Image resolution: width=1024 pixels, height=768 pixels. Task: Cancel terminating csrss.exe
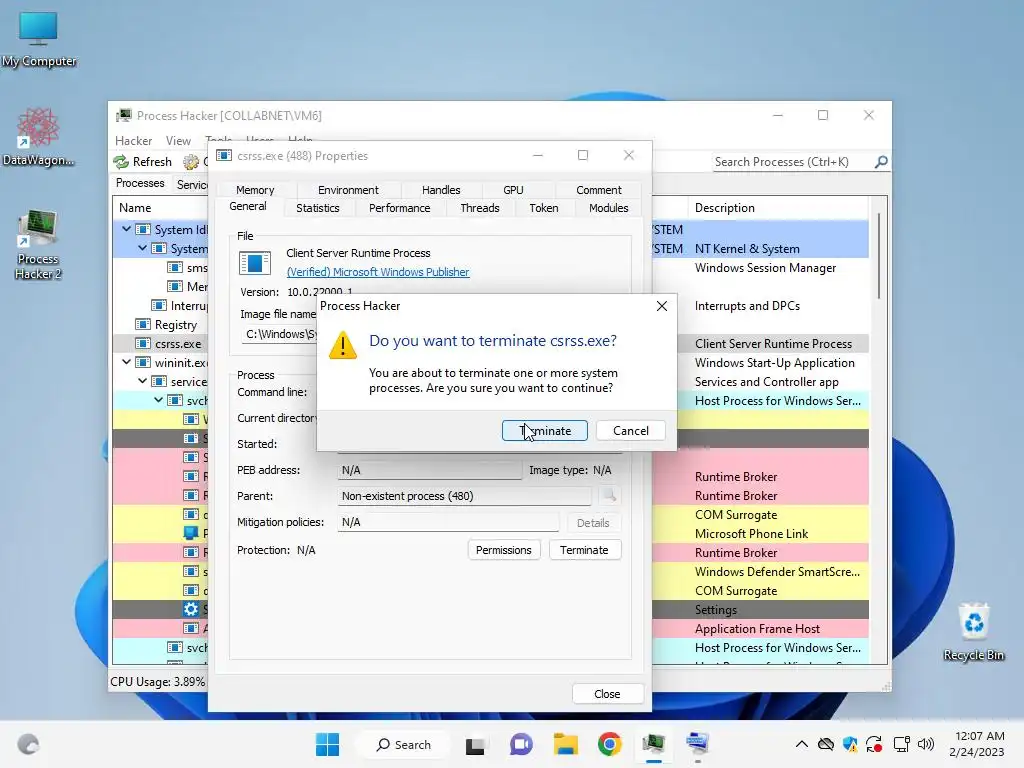[x=631, y=430]
